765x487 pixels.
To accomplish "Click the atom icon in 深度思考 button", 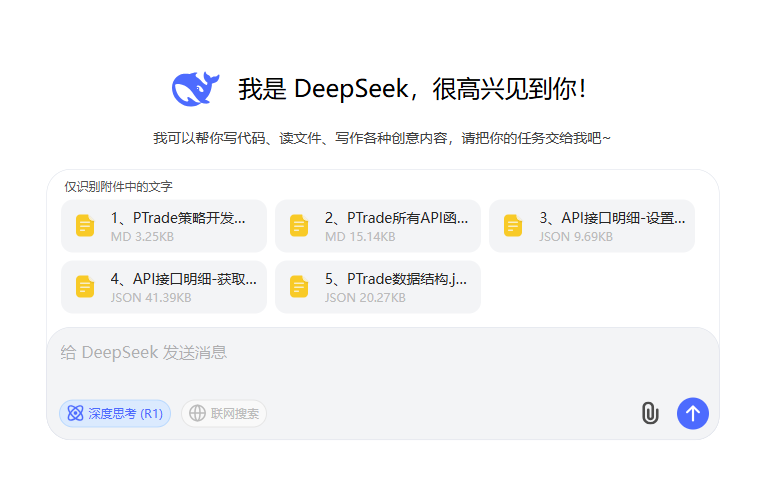I will (76, 413).
